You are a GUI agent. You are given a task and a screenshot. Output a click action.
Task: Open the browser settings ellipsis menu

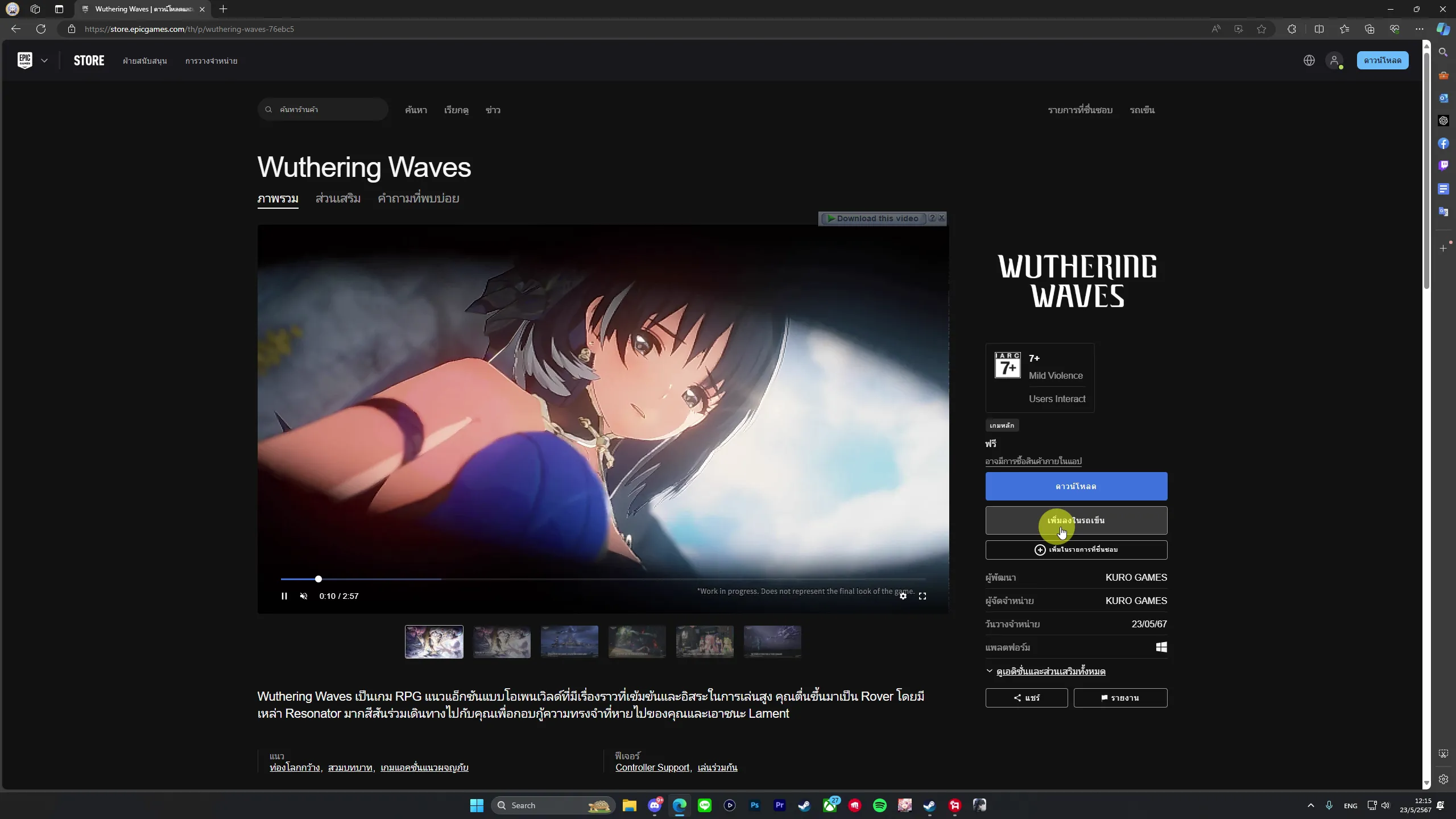[x=1420, y=29]
